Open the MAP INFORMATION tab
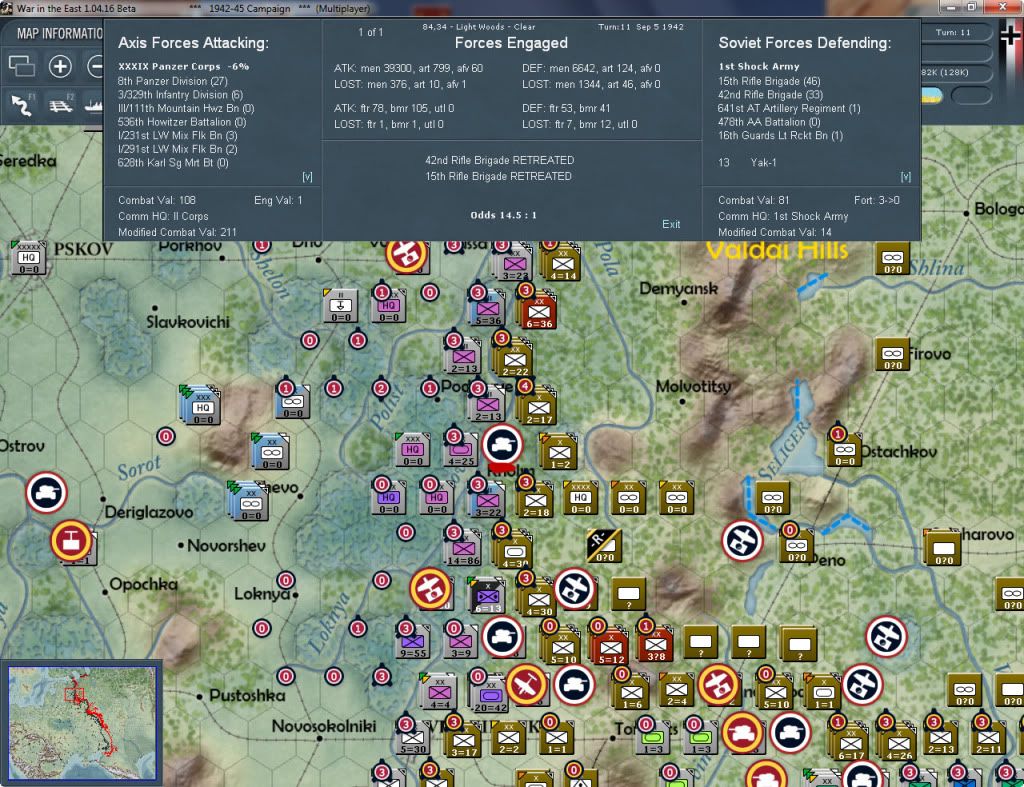This screenshot has height=787, width=1024. 59,33
